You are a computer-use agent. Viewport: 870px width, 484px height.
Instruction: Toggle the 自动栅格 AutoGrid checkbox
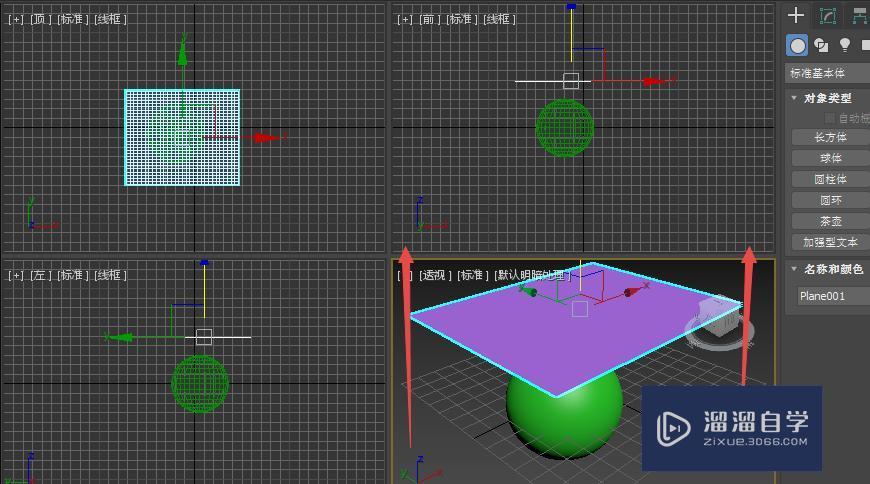coord(830,118)
